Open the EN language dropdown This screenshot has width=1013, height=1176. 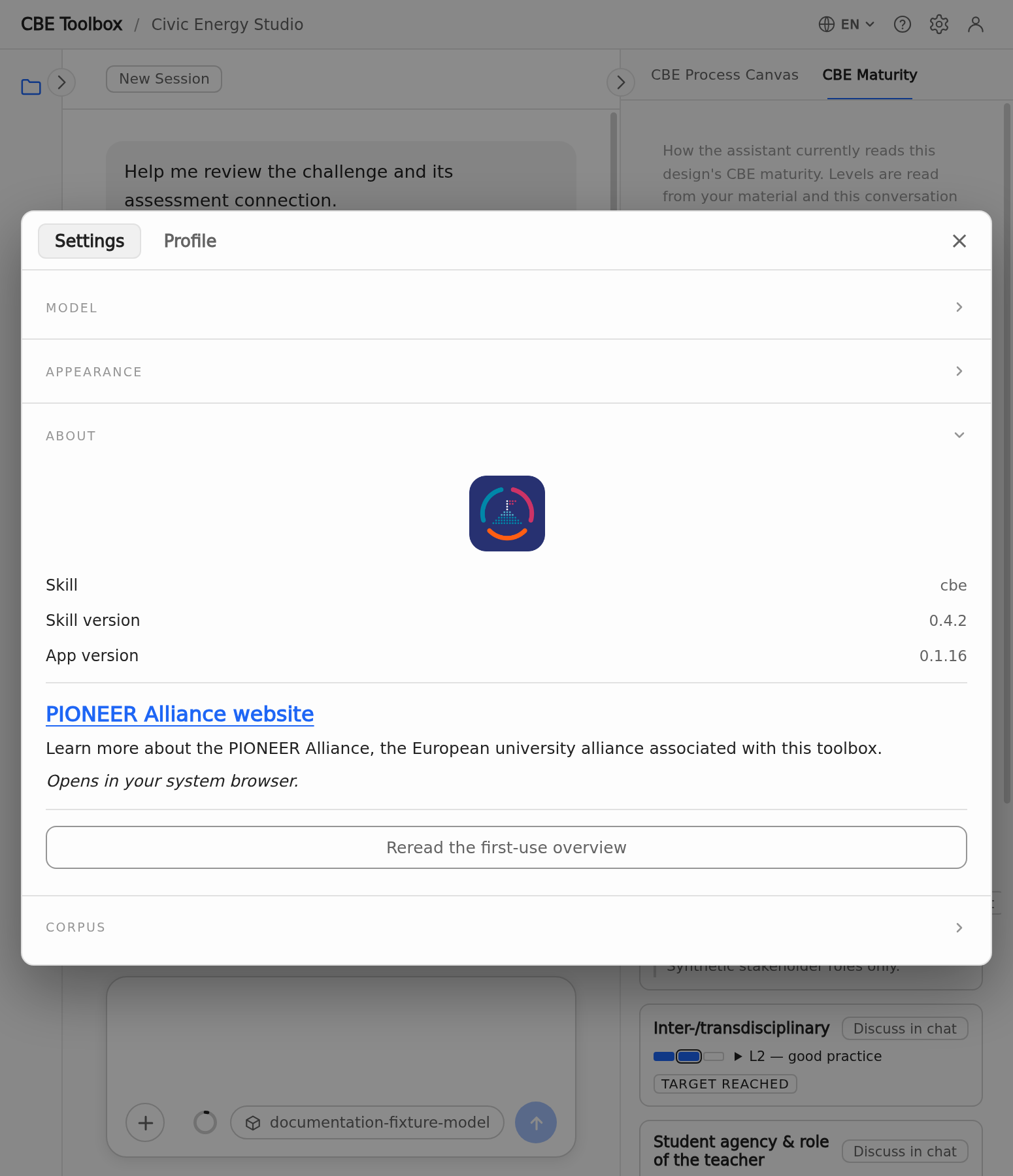click(x=847, y=24)
